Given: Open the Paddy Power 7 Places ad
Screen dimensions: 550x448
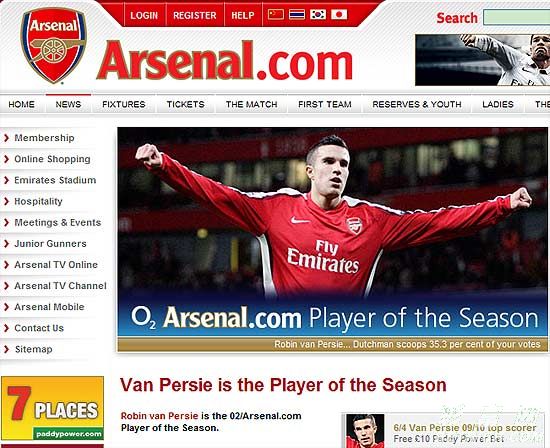Looking at the screenshot, I should tap(53, 408).
